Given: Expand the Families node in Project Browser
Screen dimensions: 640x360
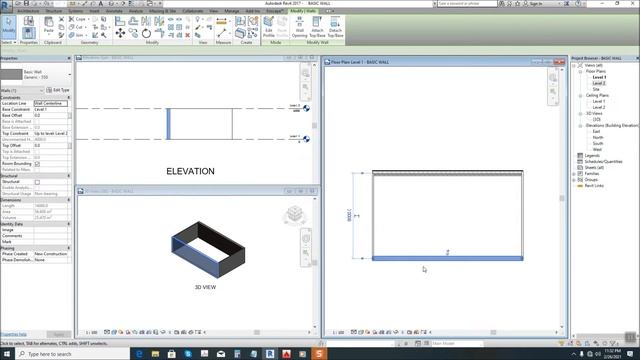Looking at the screenshot, I should [574, 174].
